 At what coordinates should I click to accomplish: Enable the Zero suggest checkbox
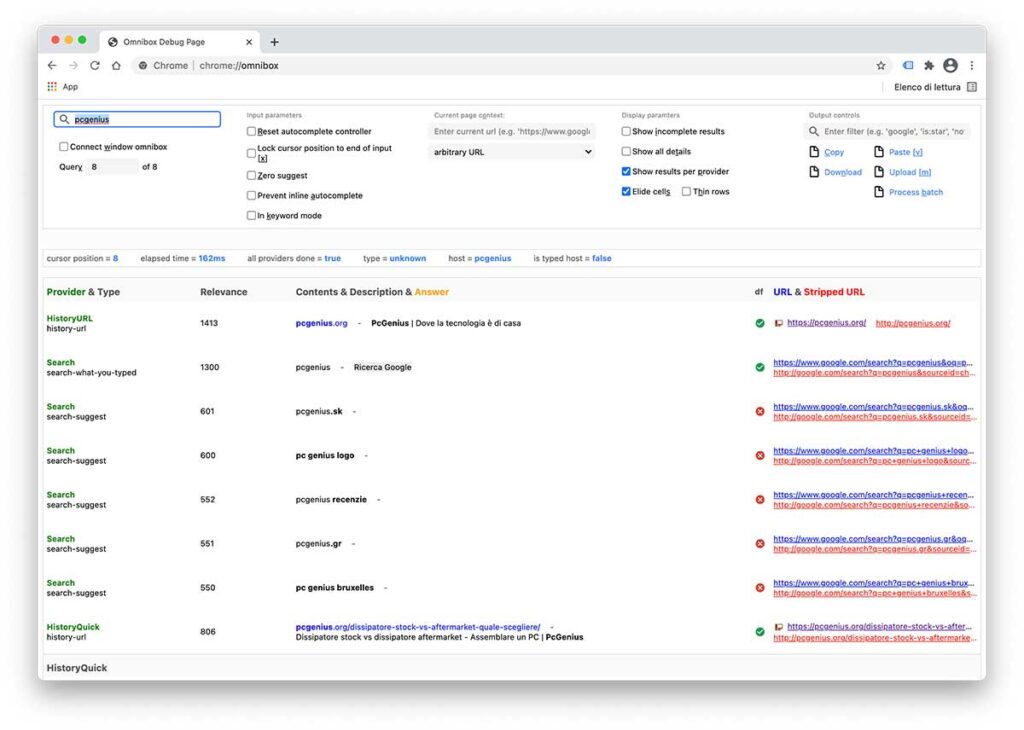click(x=251, y=176)
